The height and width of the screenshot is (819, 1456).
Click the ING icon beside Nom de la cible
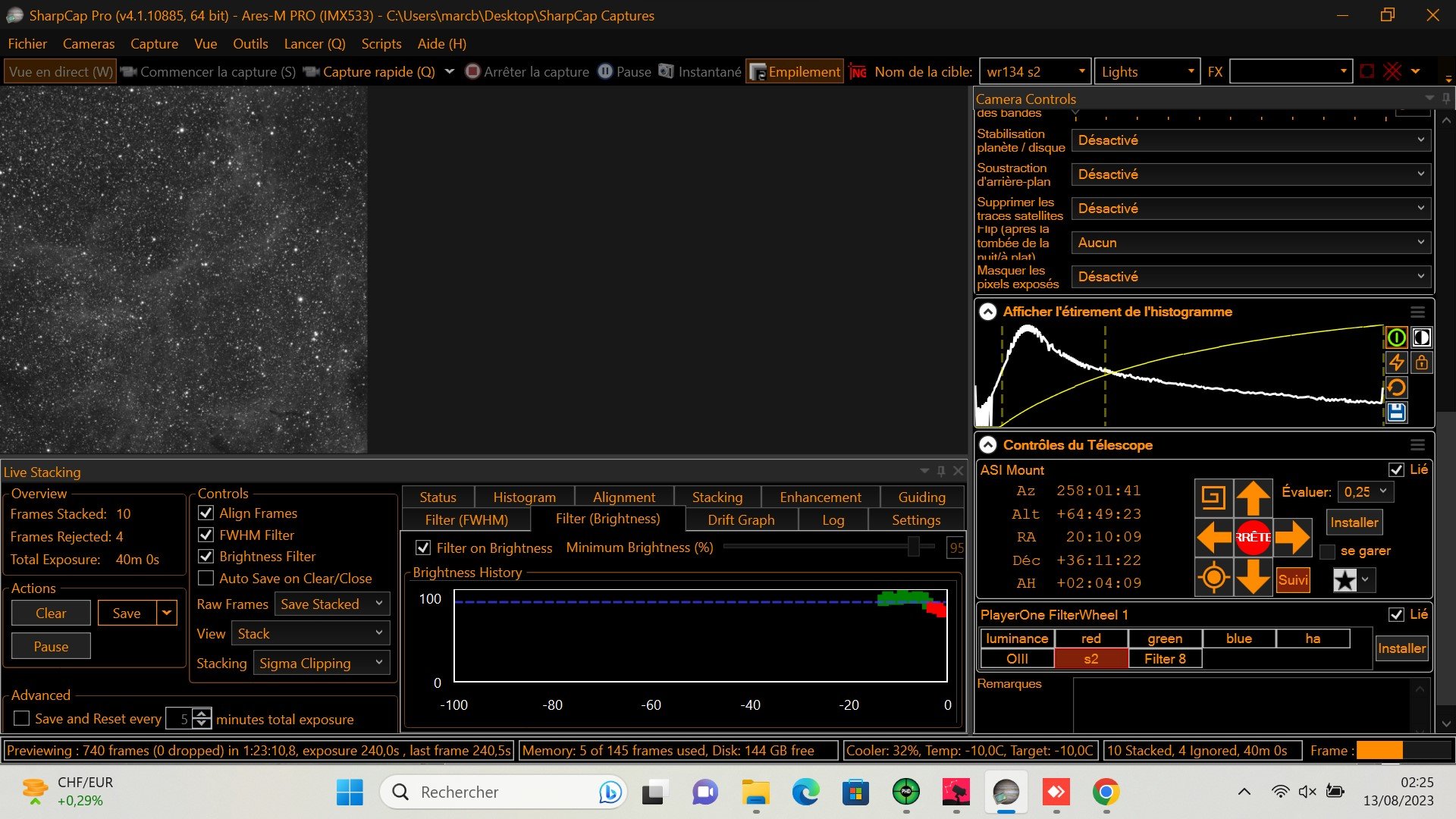tap(858, 71)
